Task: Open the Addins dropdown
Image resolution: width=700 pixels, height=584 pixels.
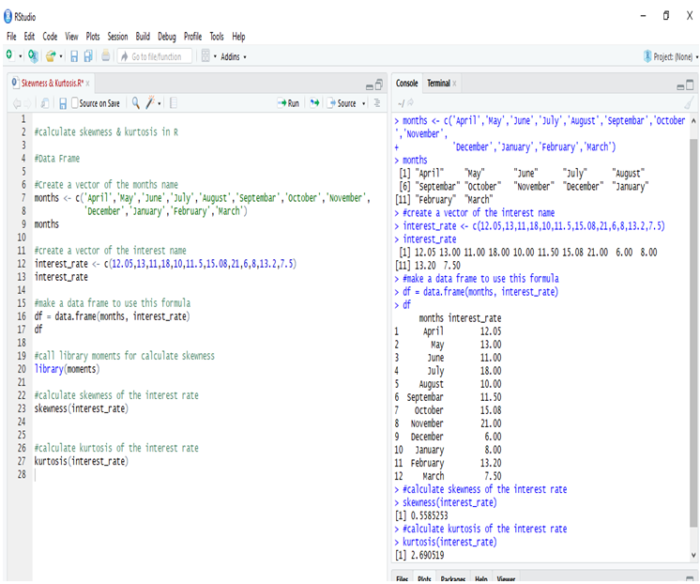Action: click(233, 56)
